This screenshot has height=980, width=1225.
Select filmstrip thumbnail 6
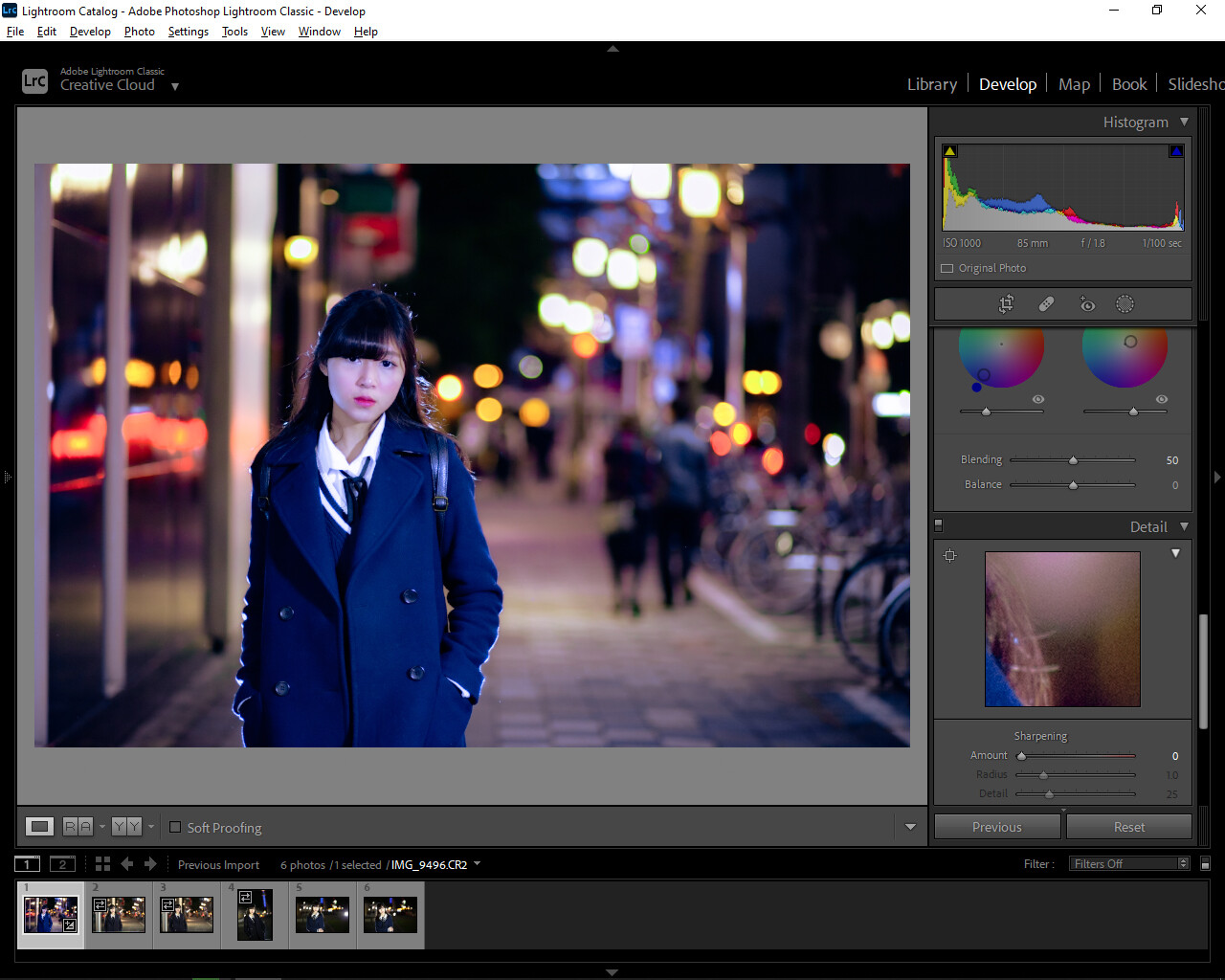(x=390, y=915)
